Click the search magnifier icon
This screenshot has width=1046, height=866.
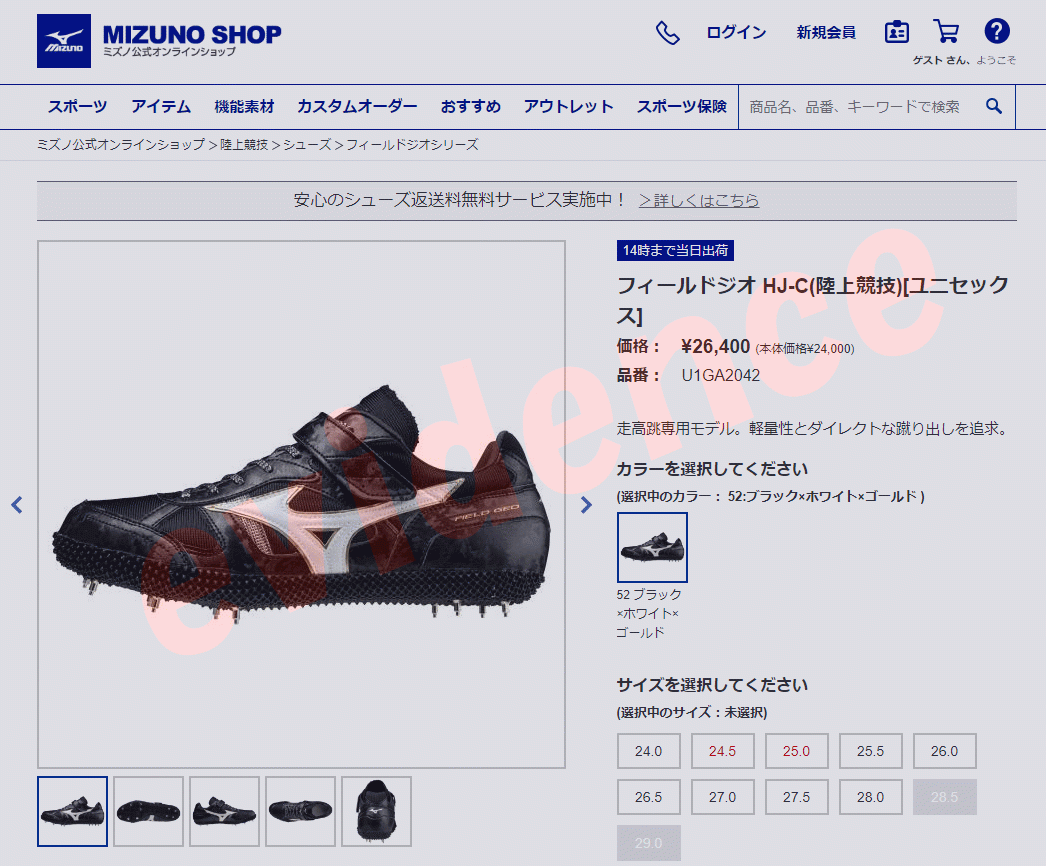pyautogui.click(x=993, y=106)
